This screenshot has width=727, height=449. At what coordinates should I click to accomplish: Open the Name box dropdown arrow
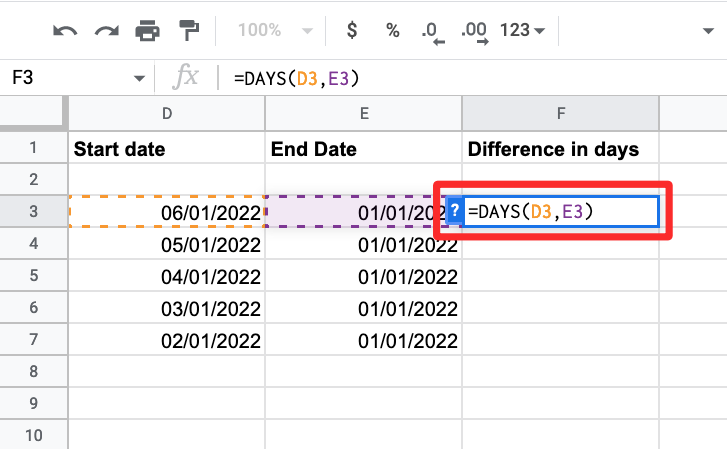138,79
